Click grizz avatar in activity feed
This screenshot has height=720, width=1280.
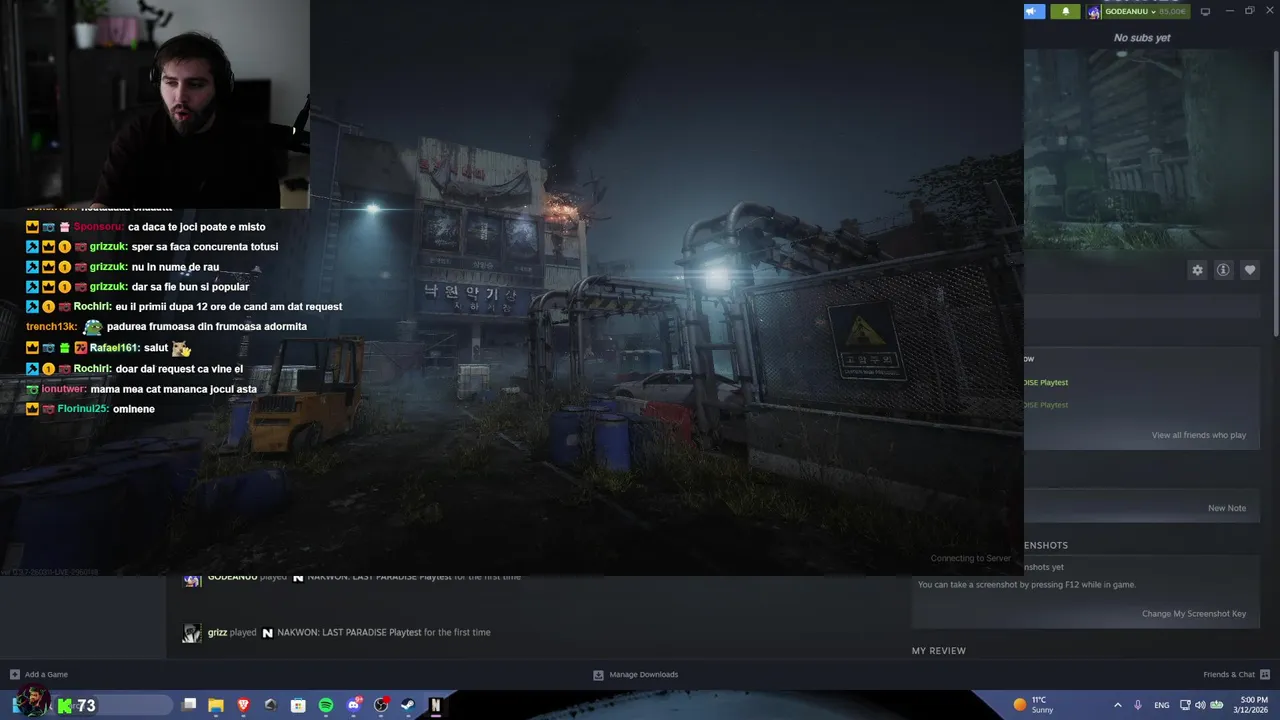tap(191, 633)
